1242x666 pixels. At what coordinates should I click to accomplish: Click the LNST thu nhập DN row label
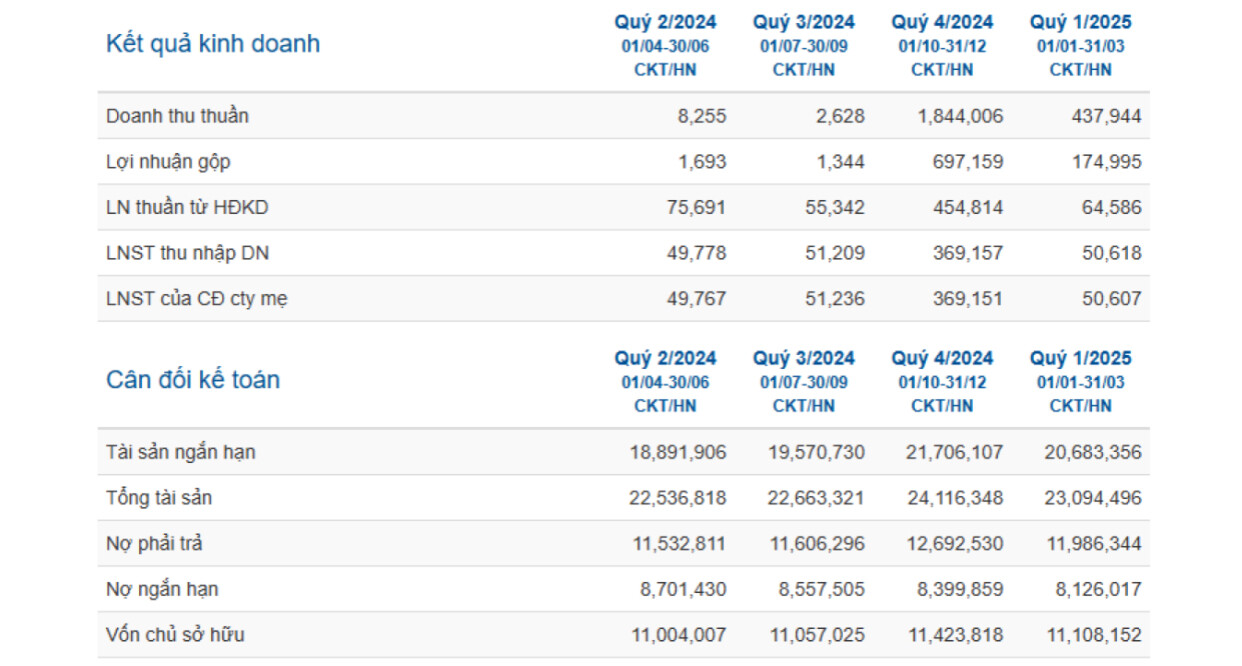187,253
